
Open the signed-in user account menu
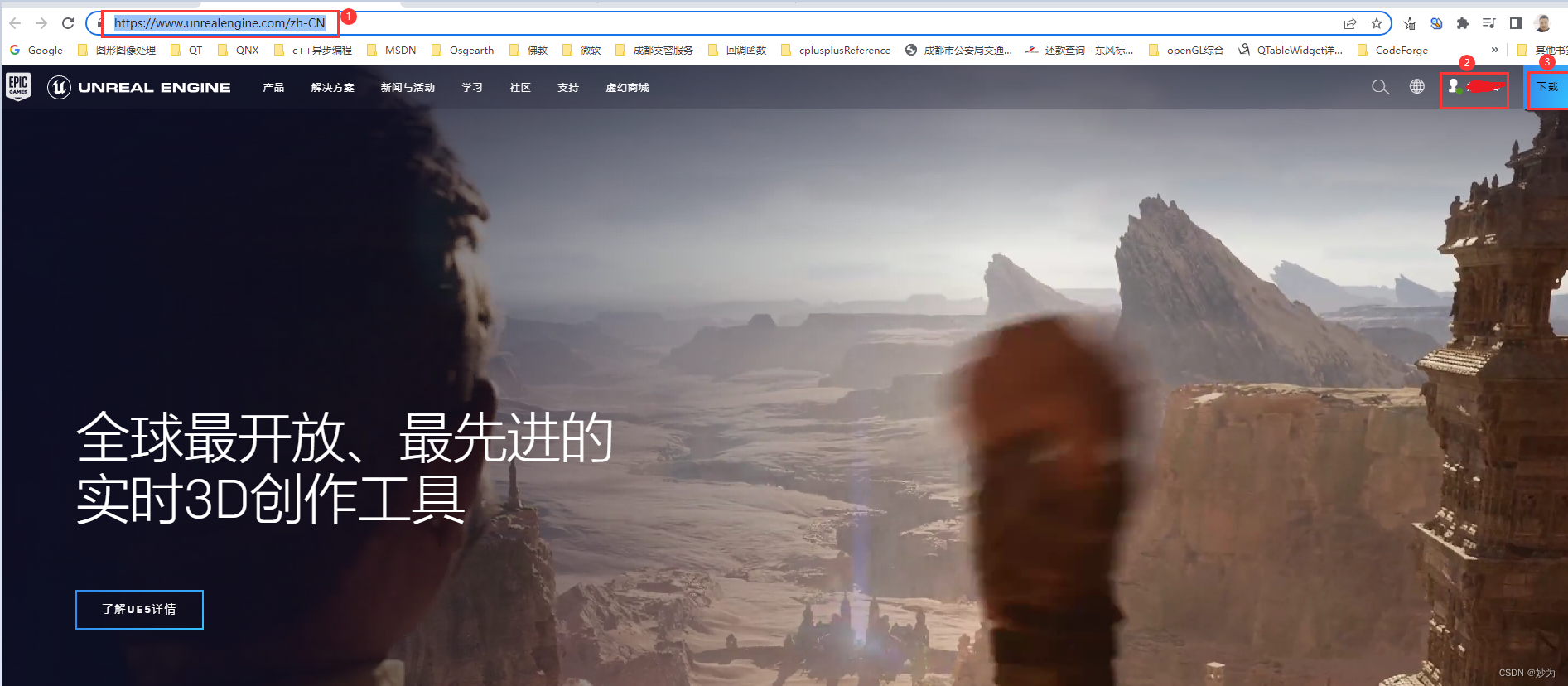pyautogui.click(x=1474, y=87)
